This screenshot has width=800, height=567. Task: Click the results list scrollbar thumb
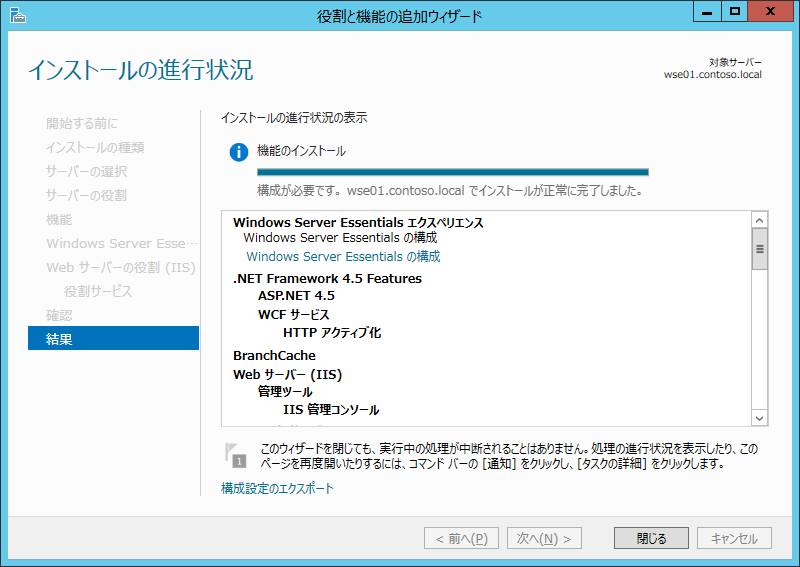(x=759, y=249)
